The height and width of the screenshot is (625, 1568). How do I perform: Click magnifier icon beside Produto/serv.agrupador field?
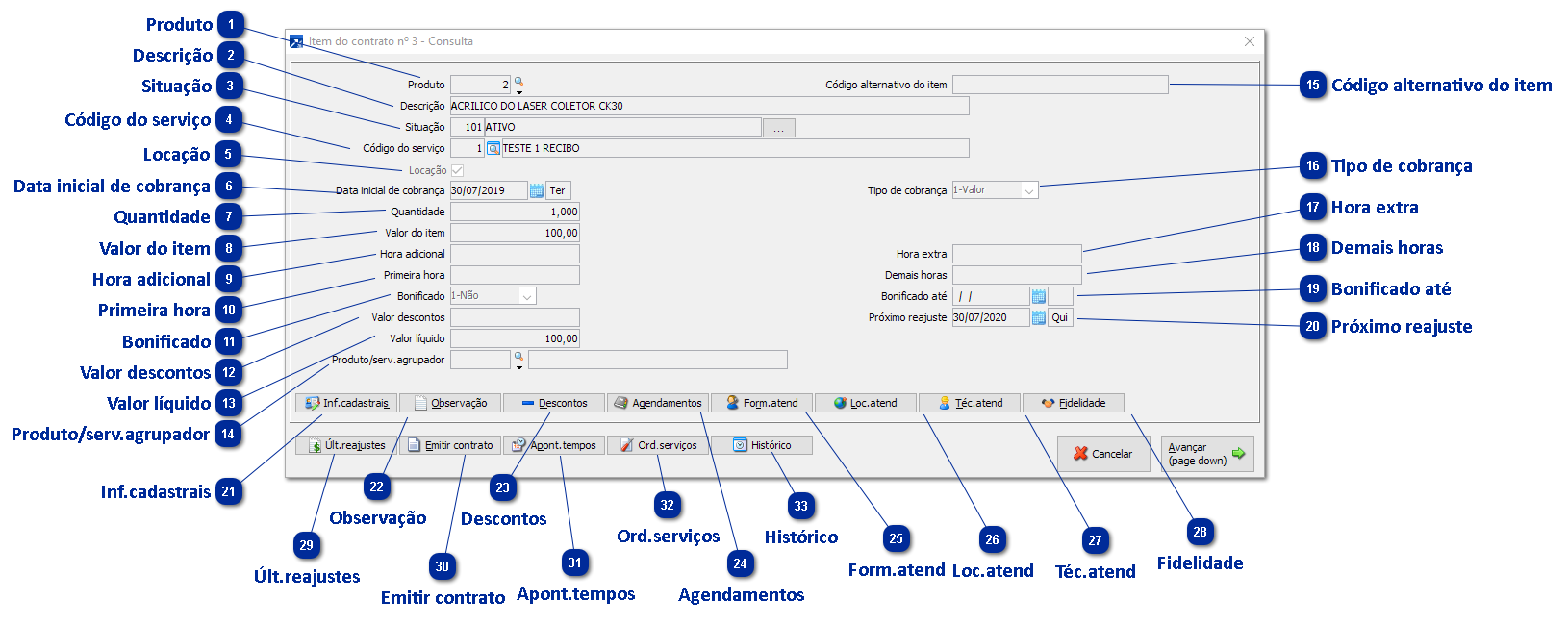pos(518,357)
